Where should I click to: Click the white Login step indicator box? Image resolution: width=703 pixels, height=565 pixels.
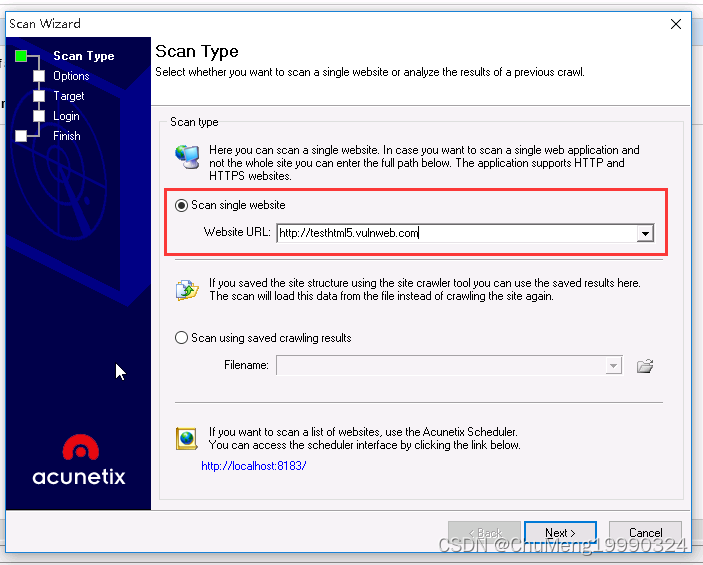39,116
